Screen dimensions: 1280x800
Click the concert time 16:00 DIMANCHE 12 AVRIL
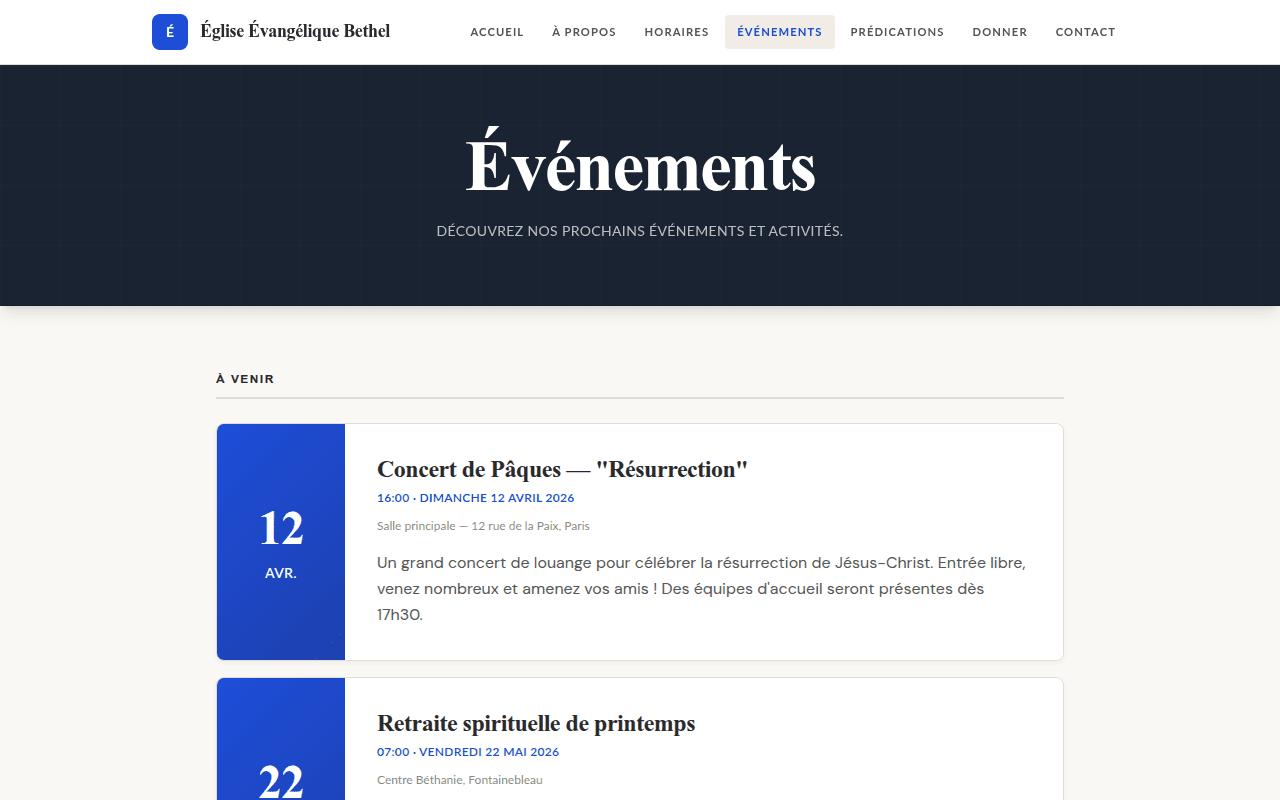(475, 497)
